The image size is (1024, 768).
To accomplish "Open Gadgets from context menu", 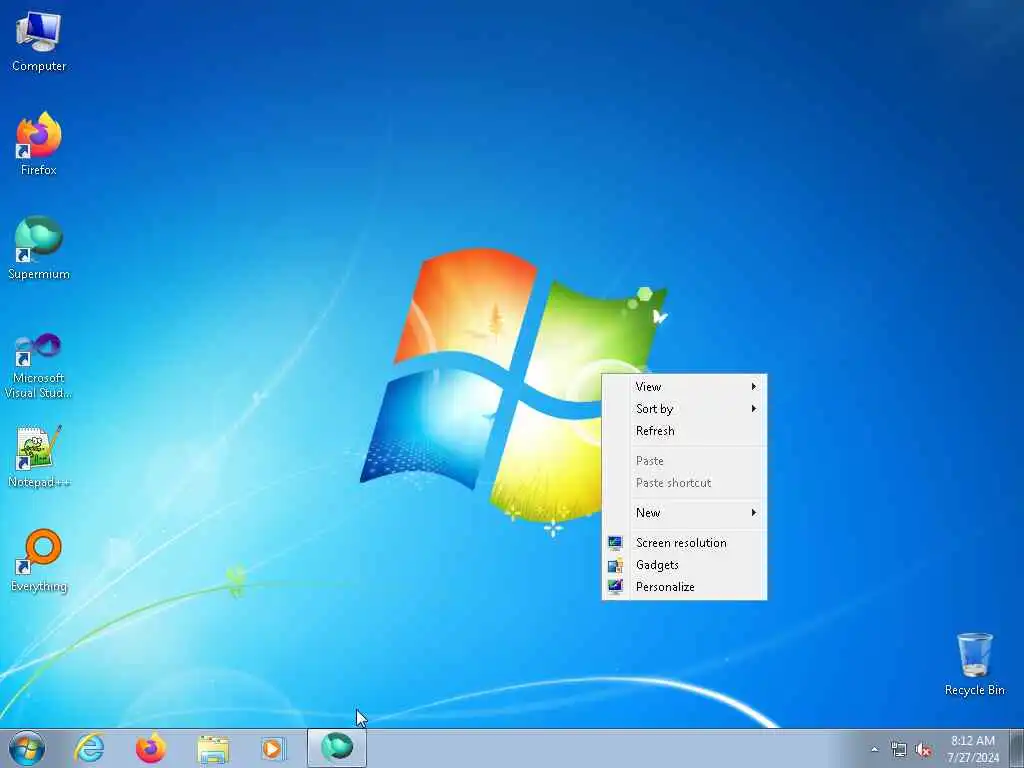I will click(x=684, y=565).
